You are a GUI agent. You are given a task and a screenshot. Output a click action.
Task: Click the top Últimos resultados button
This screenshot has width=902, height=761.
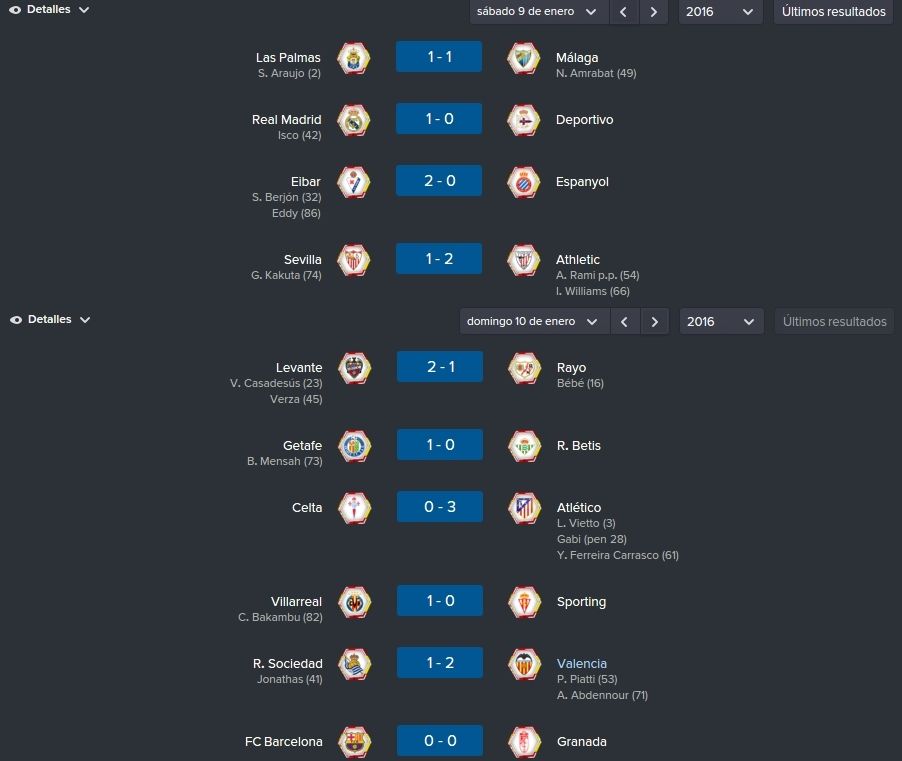point(834,12)
